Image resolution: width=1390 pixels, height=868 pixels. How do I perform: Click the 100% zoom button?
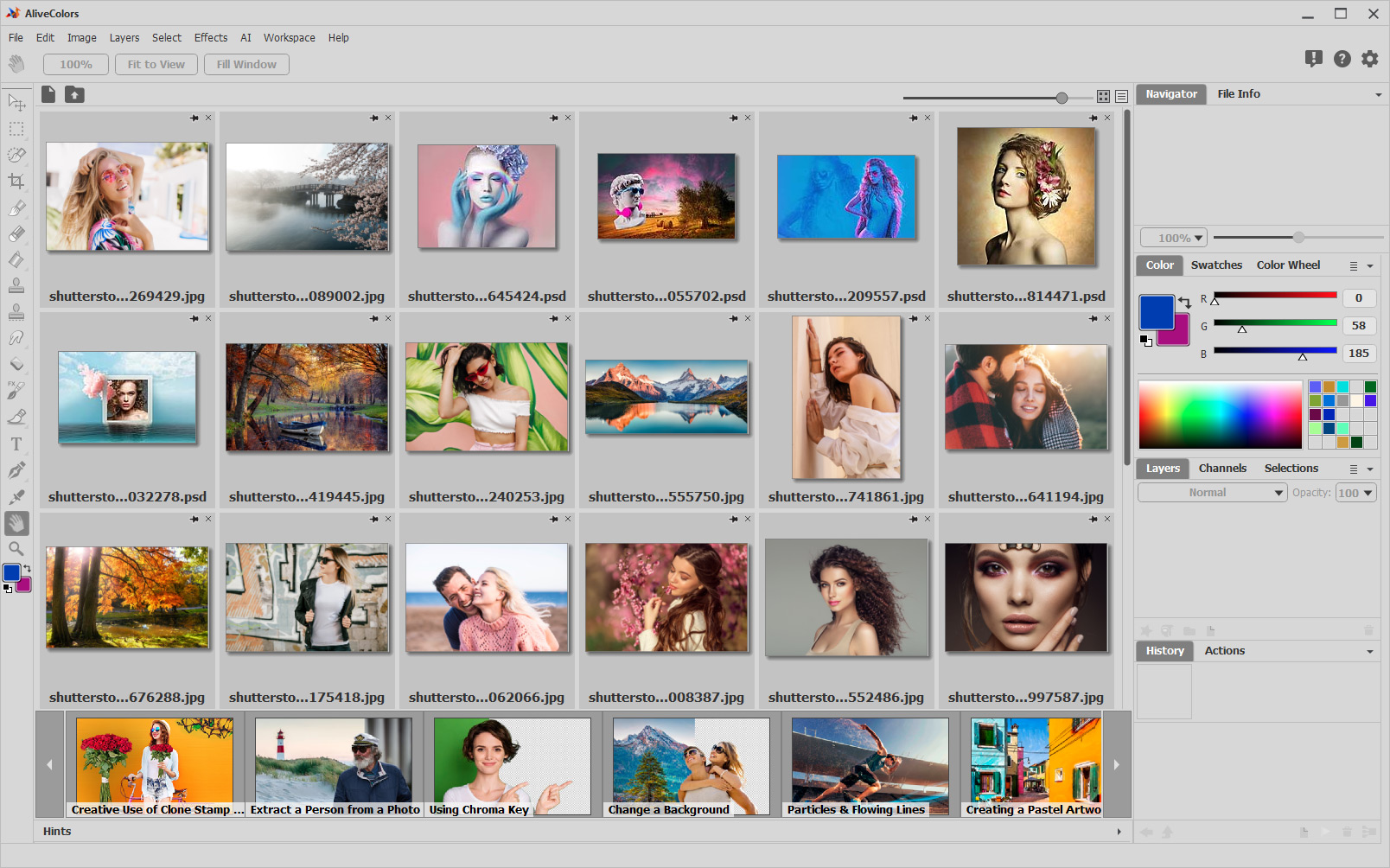76,65
